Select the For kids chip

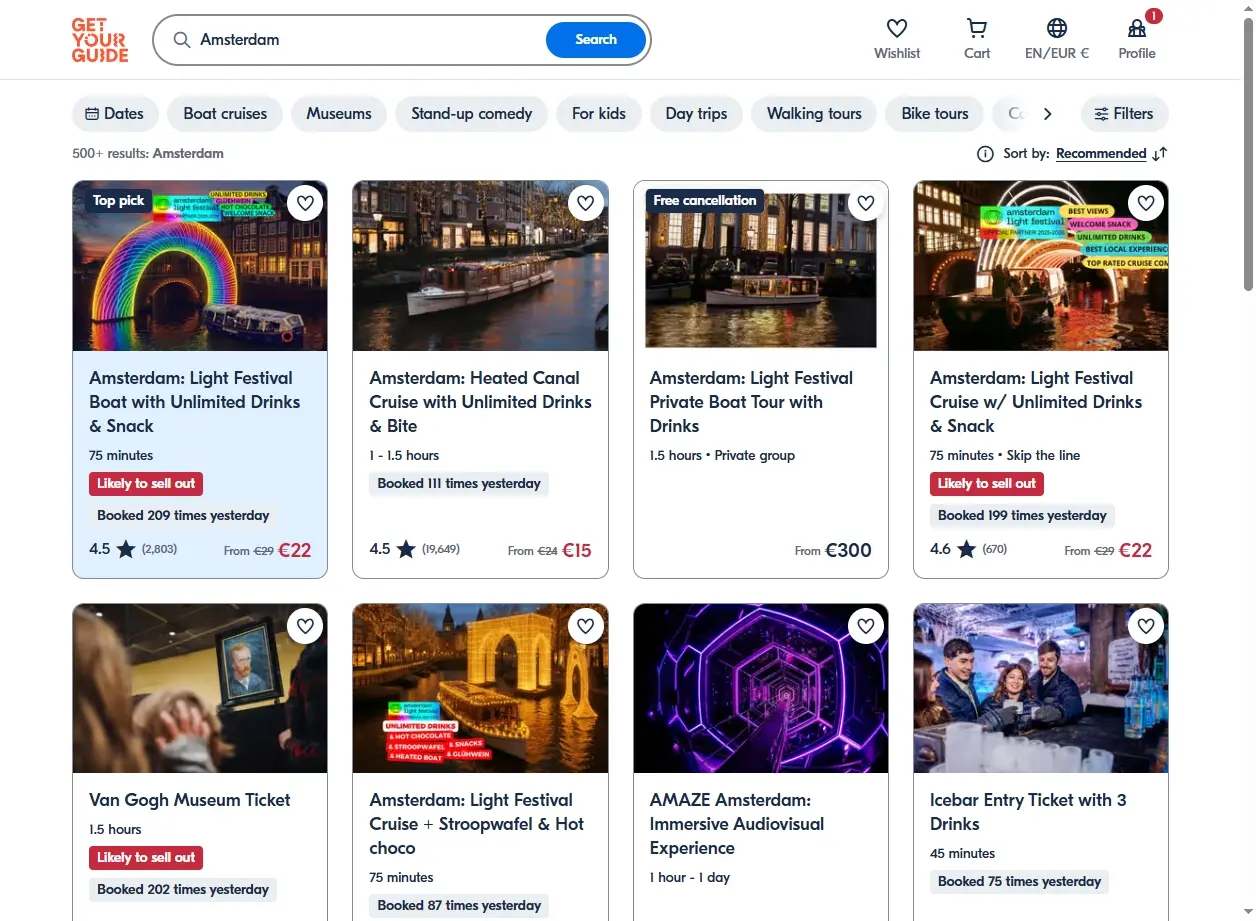[599, 114]
